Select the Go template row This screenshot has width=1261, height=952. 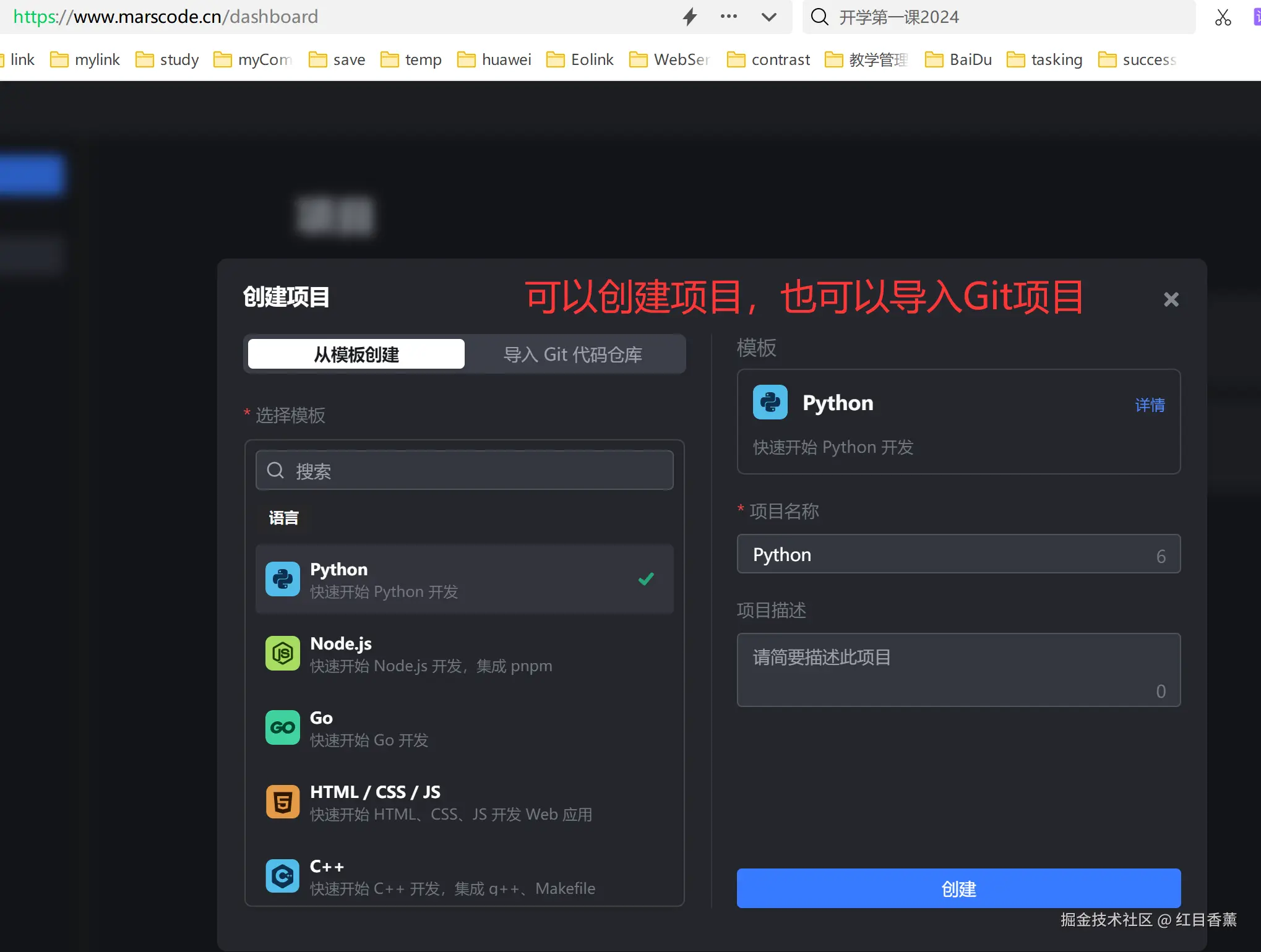464,727
